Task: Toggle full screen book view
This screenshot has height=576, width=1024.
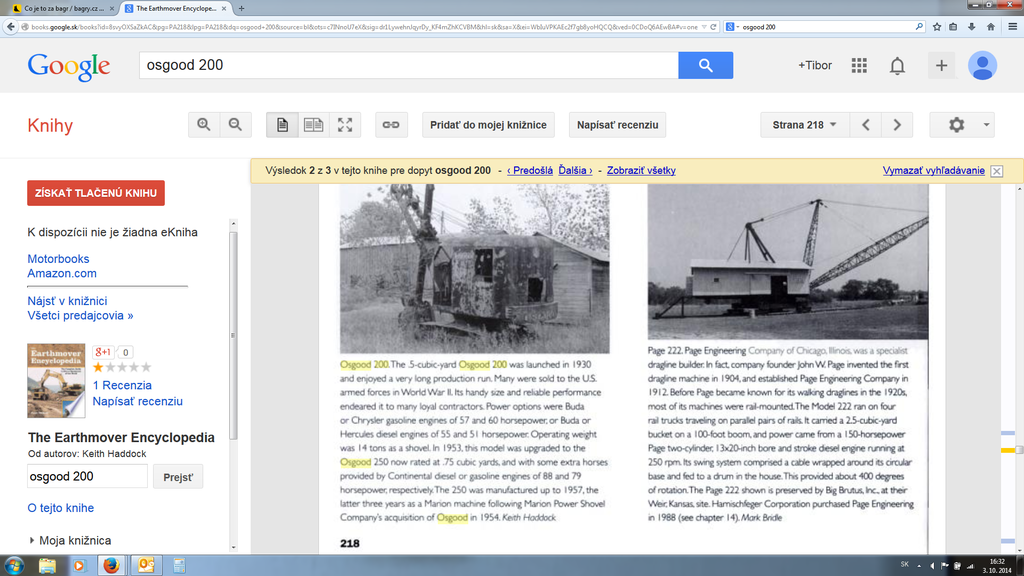Action: tap(345, 125)
